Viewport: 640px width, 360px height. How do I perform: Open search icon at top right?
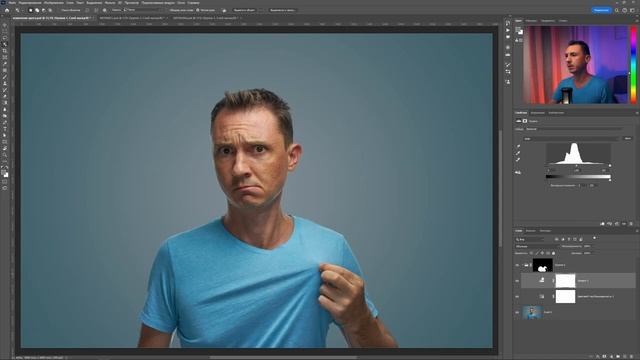[617, 10]
